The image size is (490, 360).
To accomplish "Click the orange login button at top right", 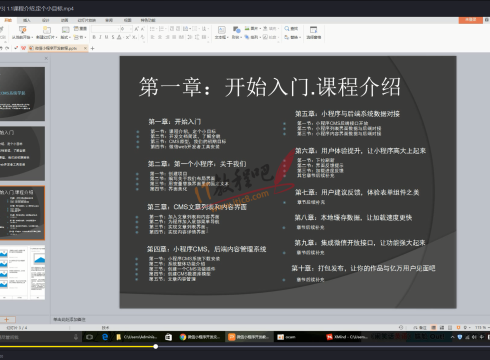I will pyautogui.click(x=470, y=20).
